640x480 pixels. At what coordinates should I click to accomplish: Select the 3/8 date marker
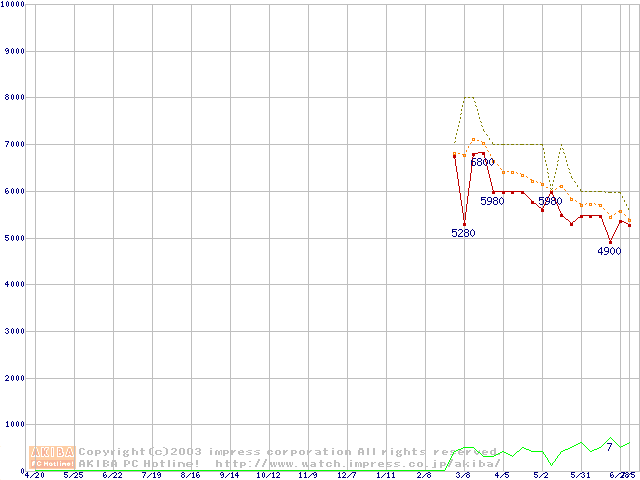pyautogui.click(x=463, y=475)
